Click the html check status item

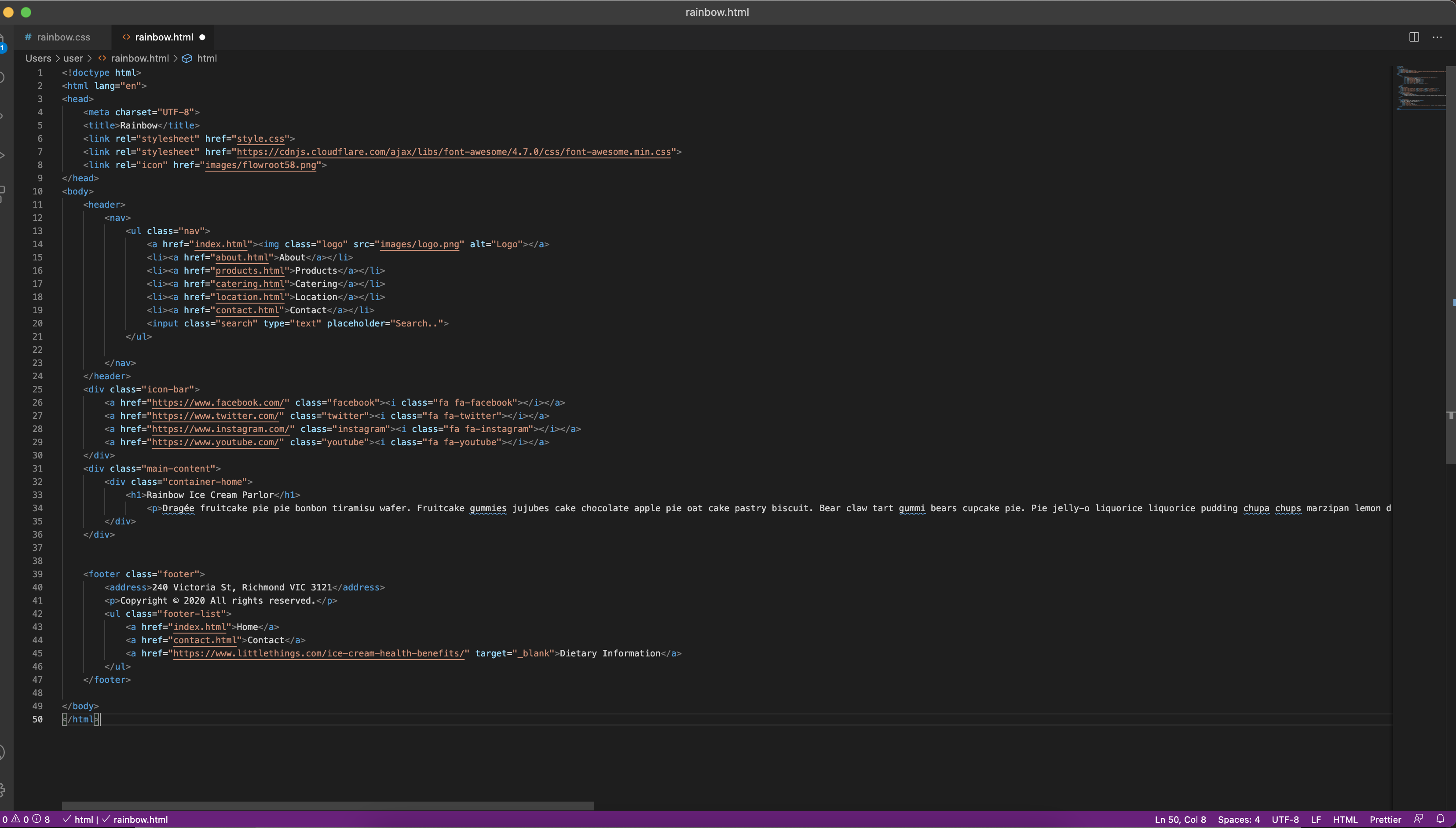[x=78, y=820]
